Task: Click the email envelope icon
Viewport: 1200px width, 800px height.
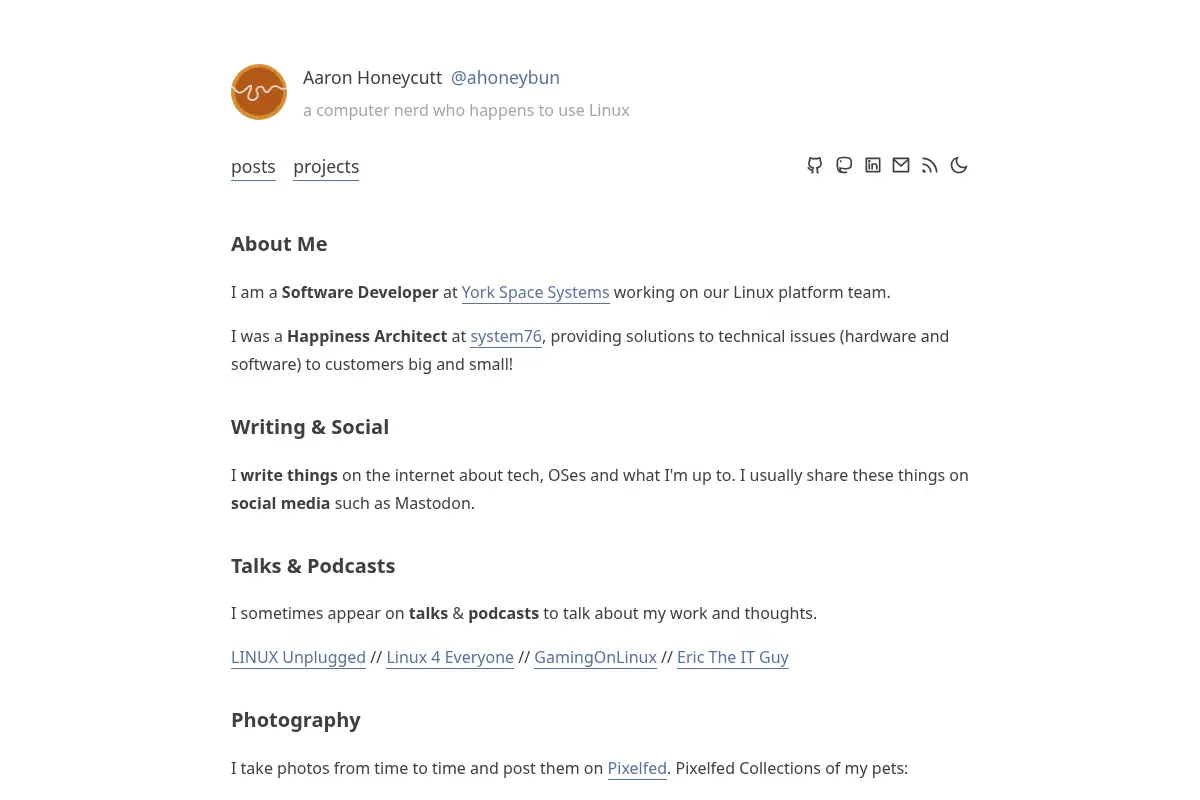Action: [x=901, y=166]
